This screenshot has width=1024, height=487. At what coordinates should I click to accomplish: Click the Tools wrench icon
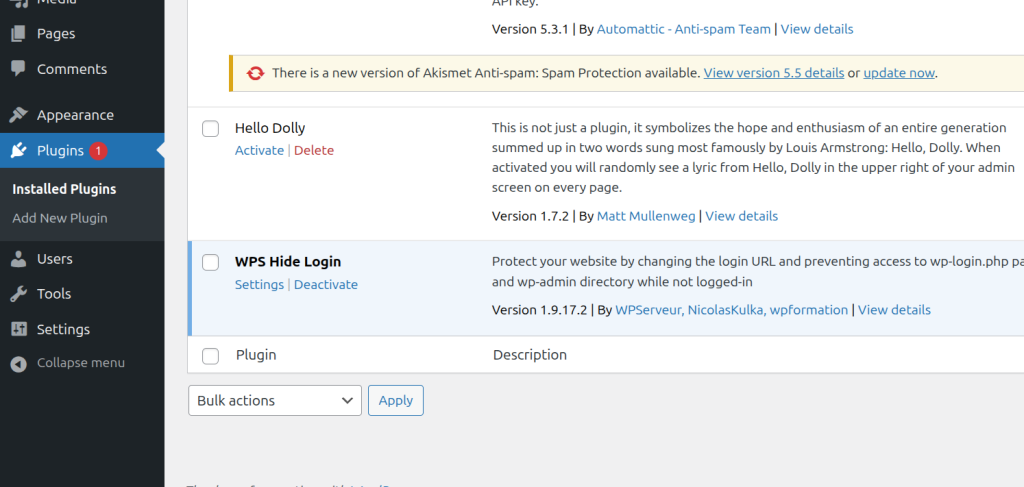18,294
